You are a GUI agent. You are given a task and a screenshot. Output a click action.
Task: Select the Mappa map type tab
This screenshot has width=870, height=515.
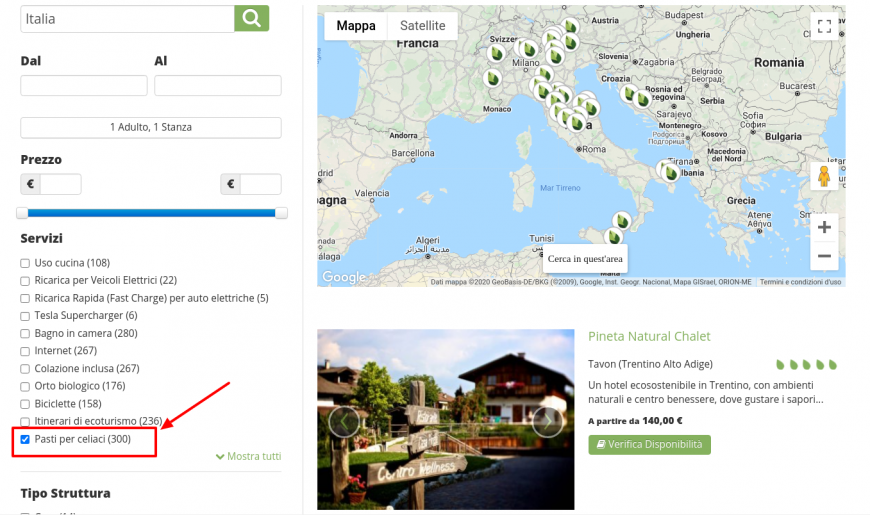356,26
